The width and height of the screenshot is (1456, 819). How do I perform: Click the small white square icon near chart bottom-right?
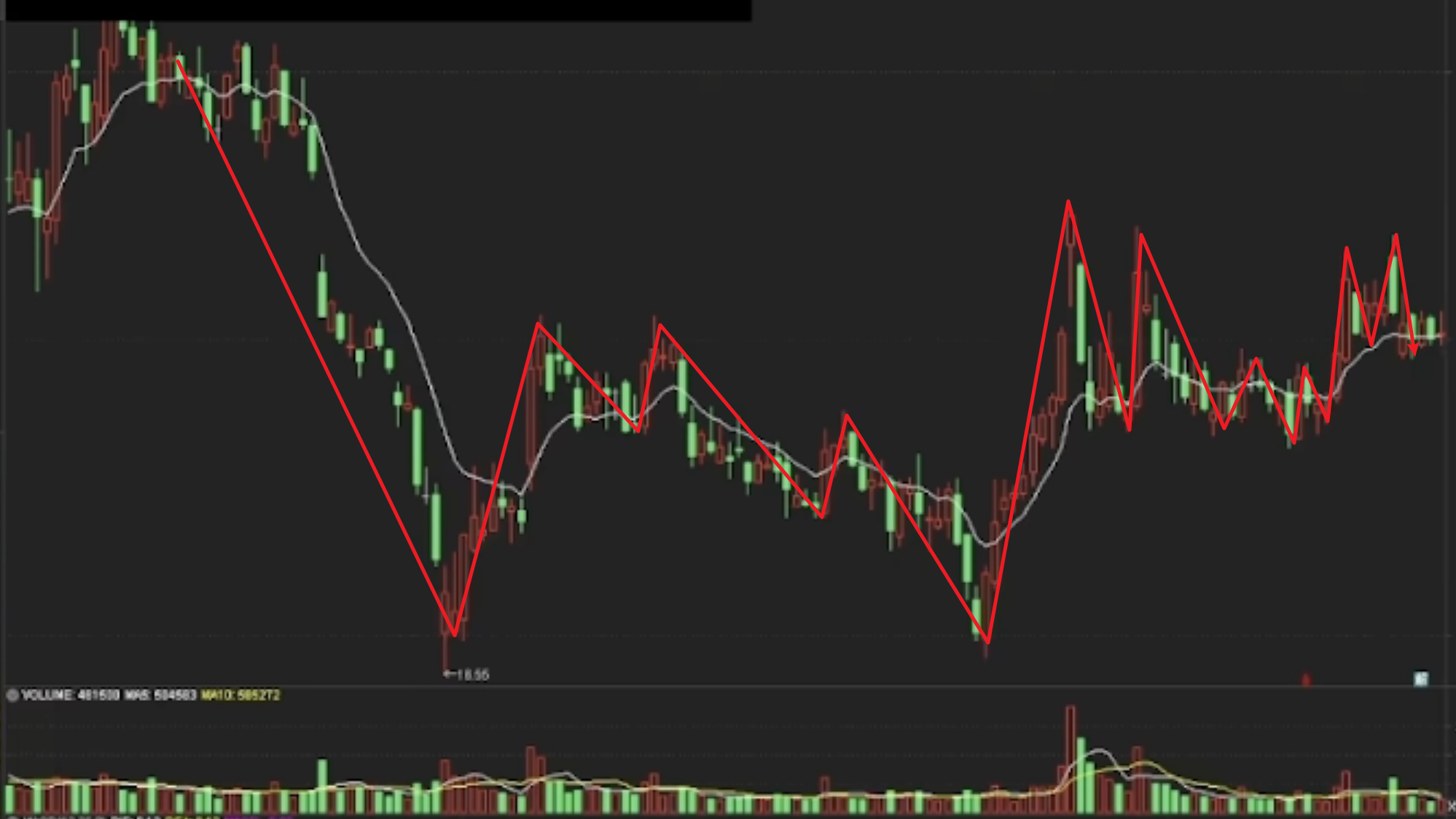tap(1421, 679)
